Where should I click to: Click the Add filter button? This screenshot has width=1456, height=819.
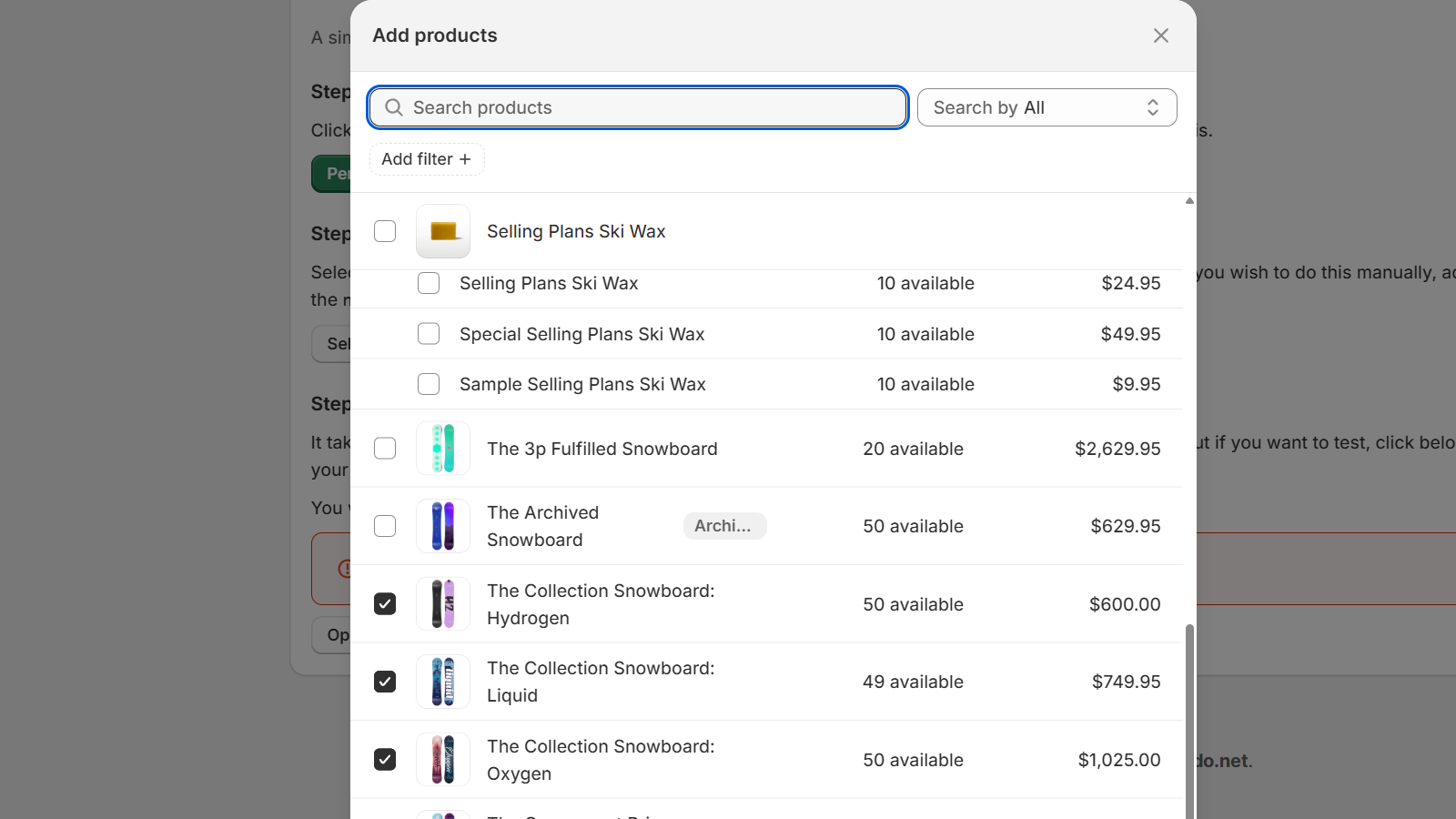click(426, 158)
